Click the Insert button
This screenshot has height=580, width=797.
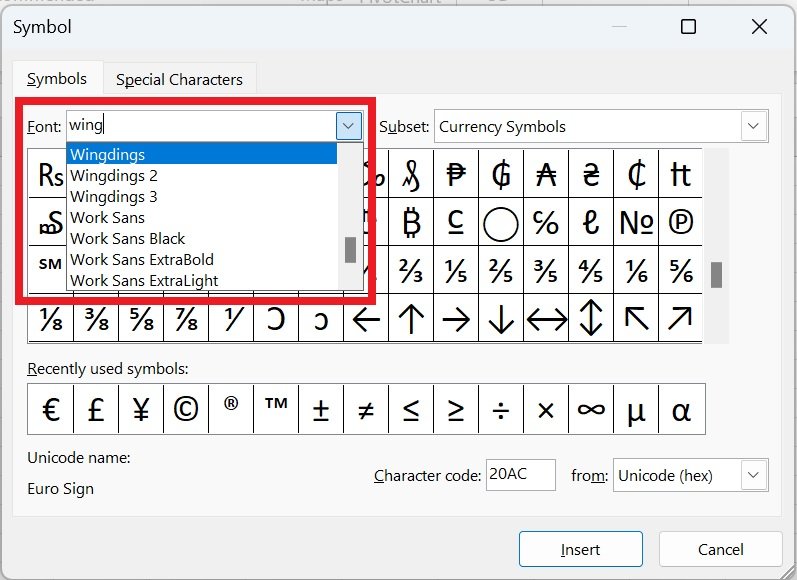click(580, 549)
